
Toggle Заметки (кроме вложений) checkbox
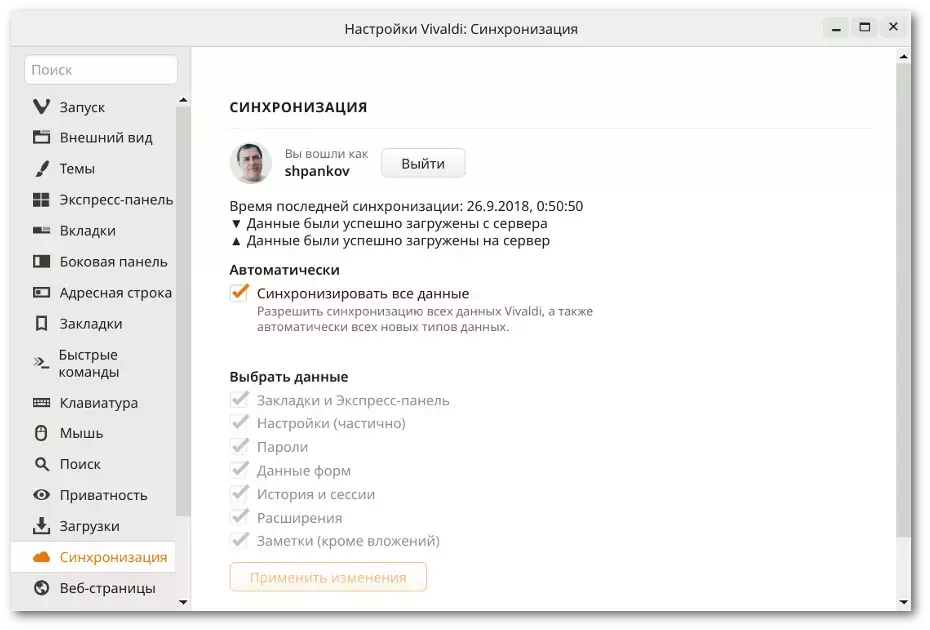[x=239, y=540]
